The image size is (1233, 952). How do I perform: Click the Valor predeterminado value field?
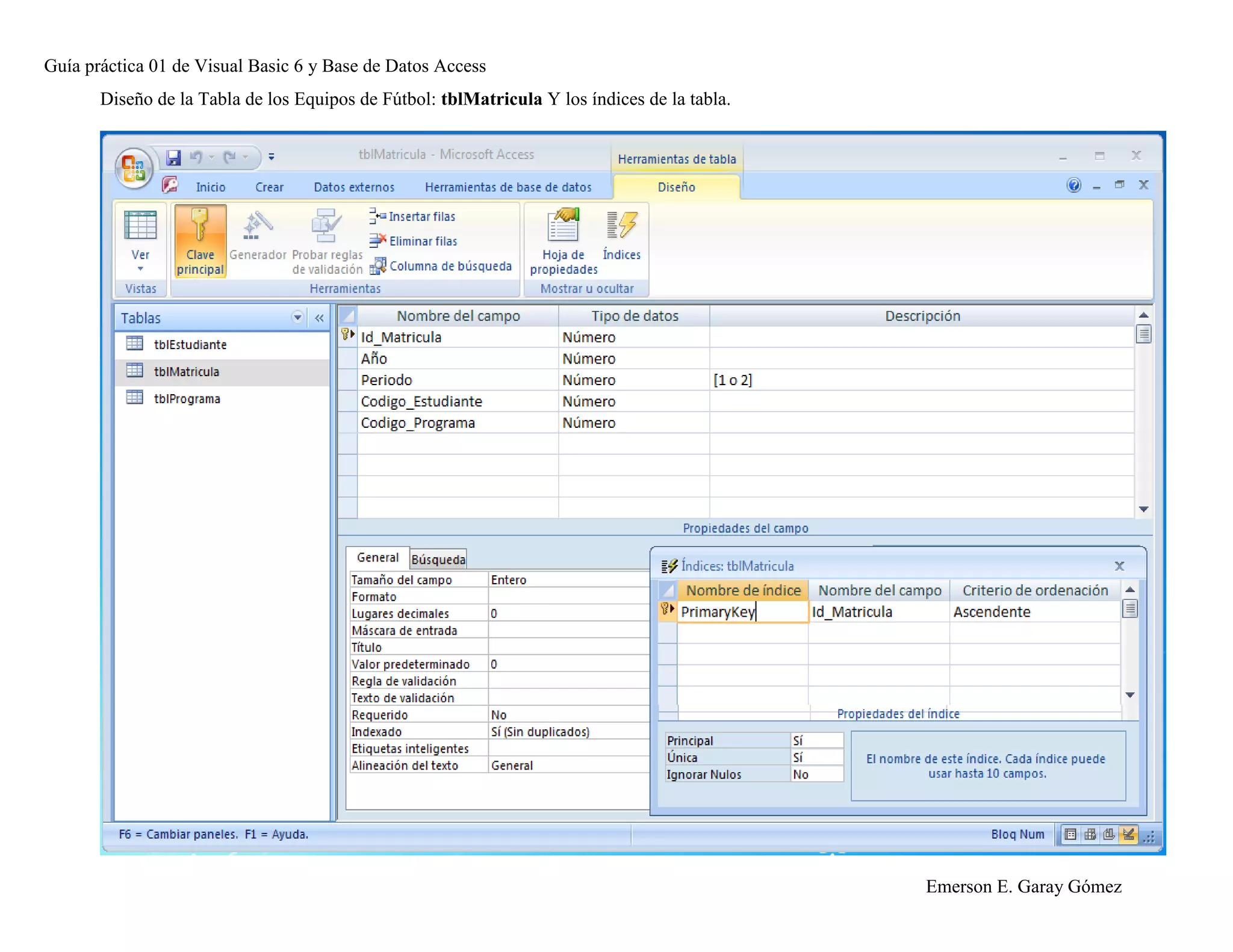click(x=568, y=664)
